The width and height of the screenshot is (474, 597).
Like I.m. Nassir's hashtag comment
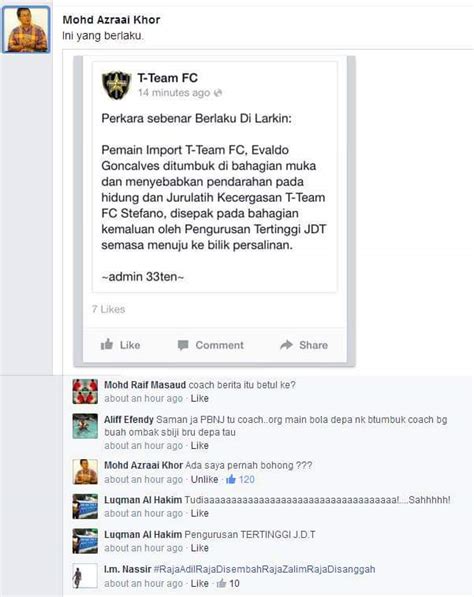tap(199, 583)
